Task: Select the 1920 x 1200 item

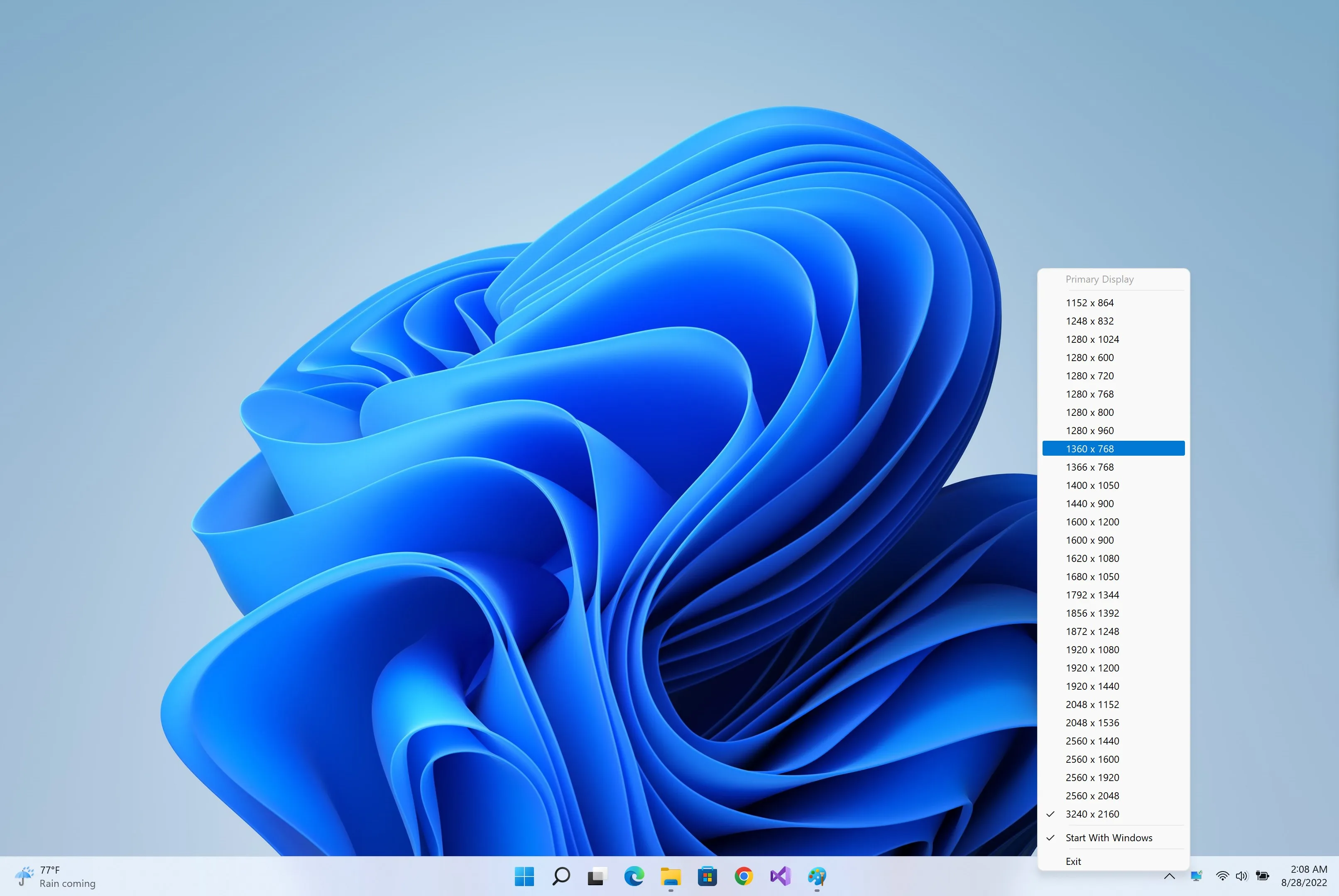Action: coord(1114,668)
